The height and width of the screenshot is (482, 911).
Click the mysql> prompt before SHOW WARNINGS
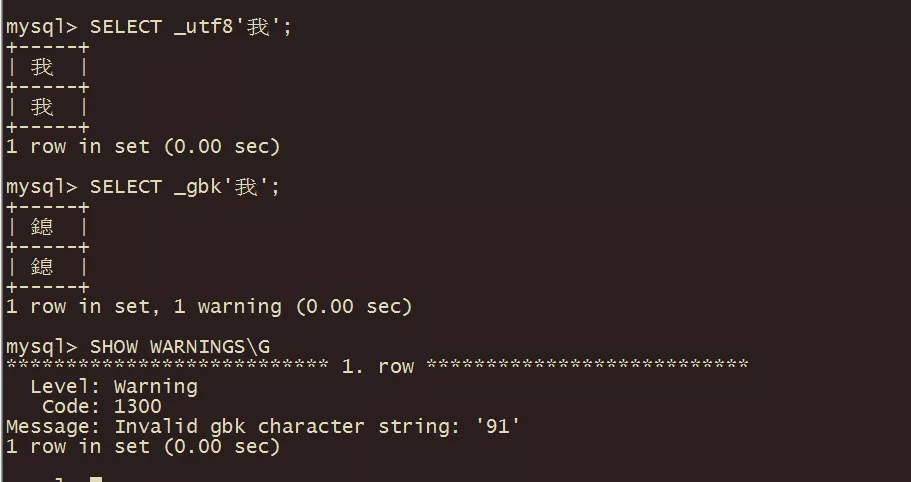pos(42,346)
